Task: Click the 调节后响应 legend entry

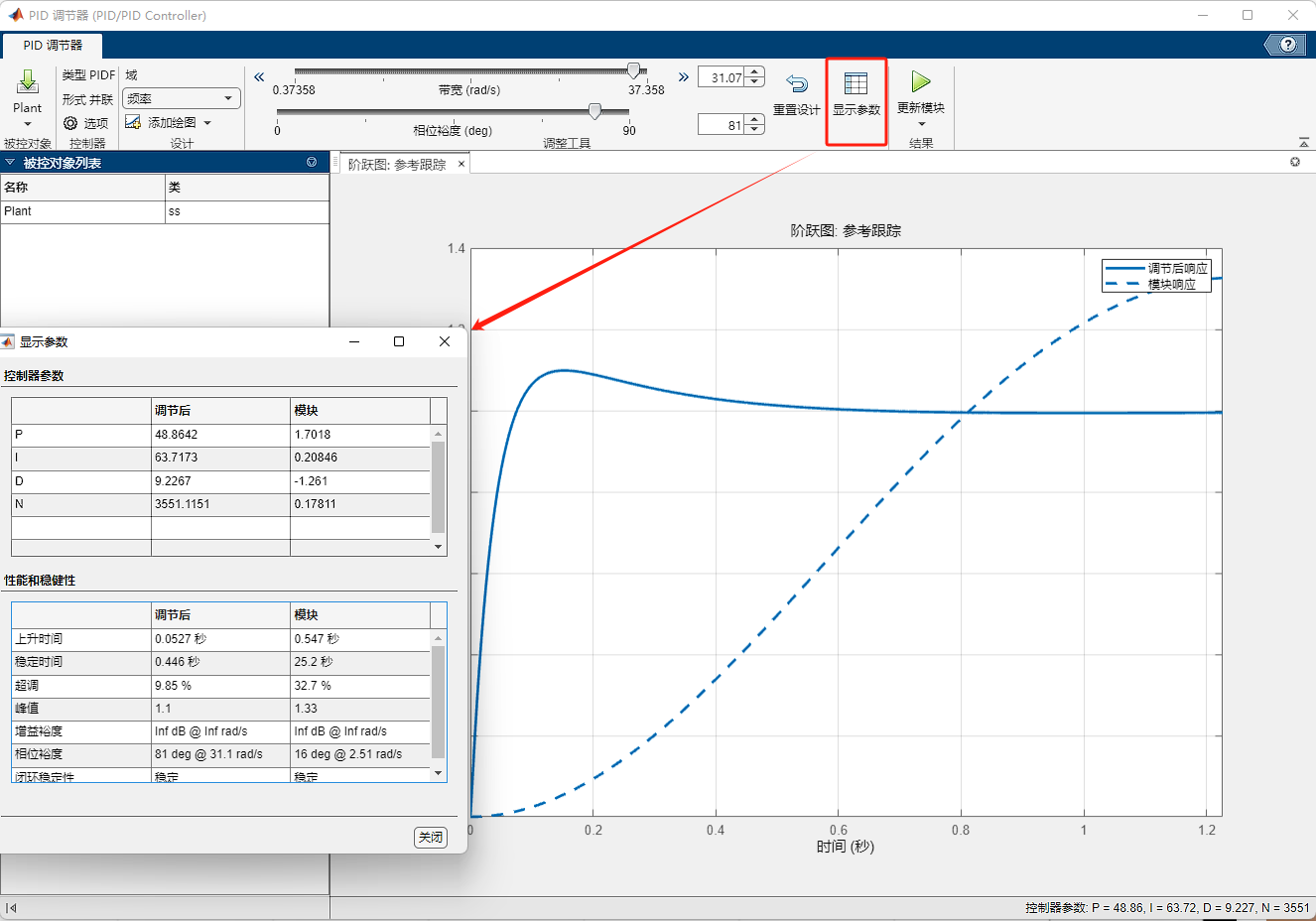Action: (1157, 269)
